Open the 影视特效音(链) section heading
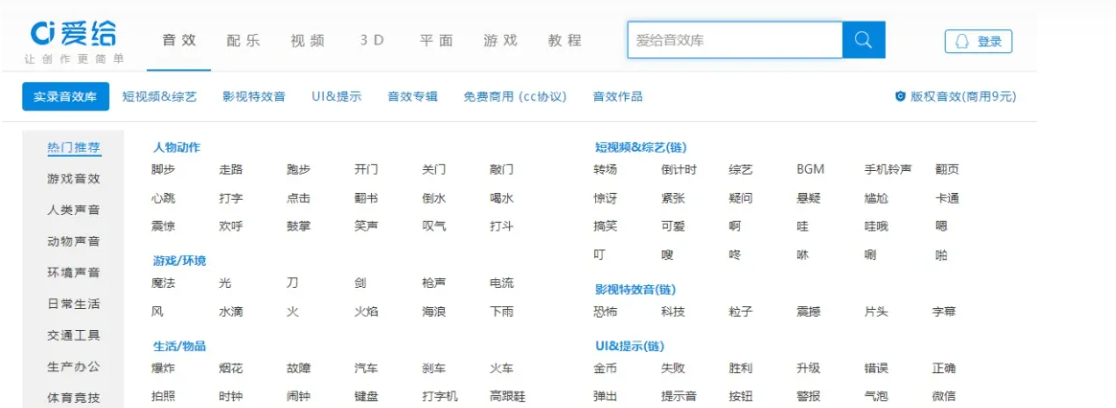The image size is (1116, 408). 636,289
